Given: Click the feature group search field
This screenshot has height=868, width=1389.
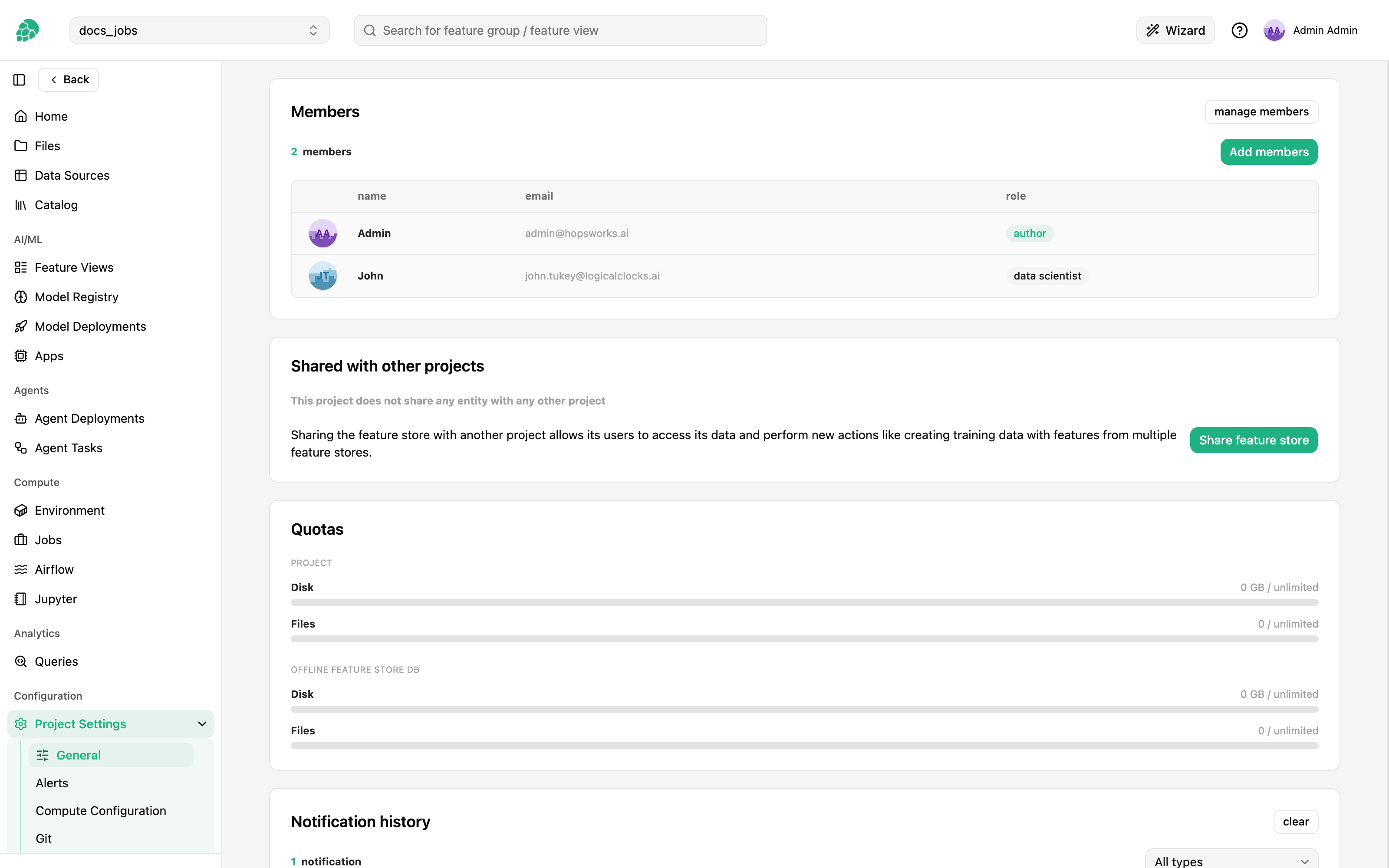Looking at the screenshot, I should [x=560, y=30].
